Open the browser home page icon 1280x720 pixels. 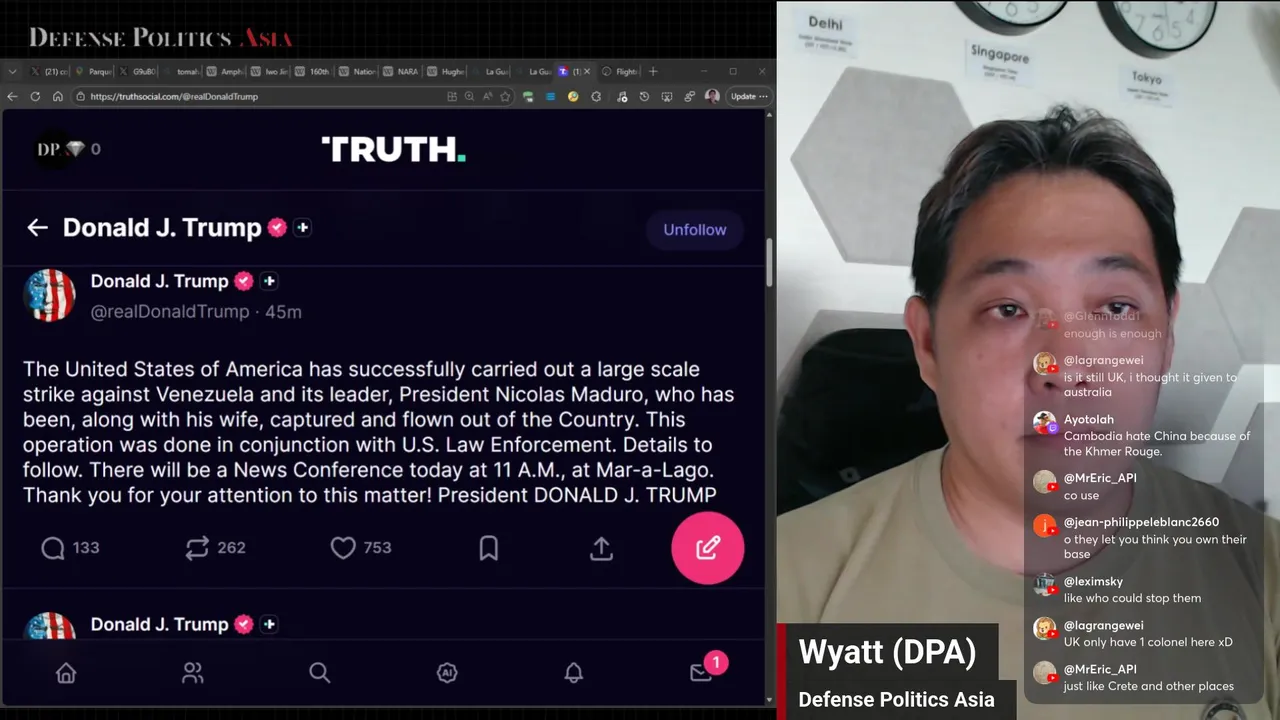[58, 97]
